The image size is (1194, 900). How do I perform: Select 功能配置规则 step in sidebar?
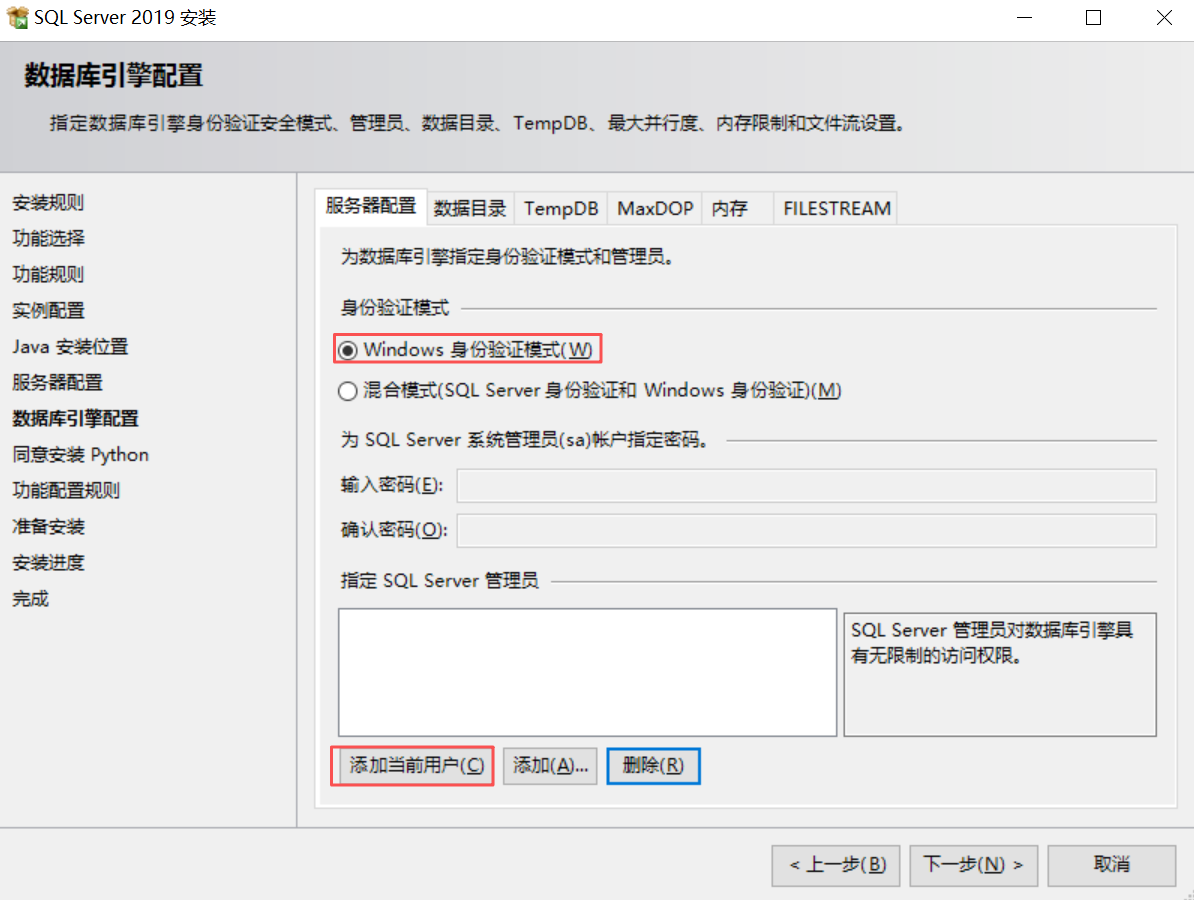[66, 490]
